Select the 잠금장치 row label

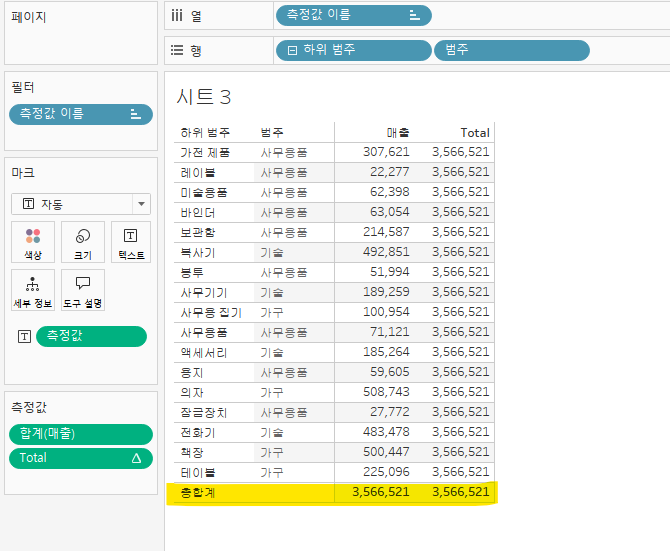click(x=203, y=413)
